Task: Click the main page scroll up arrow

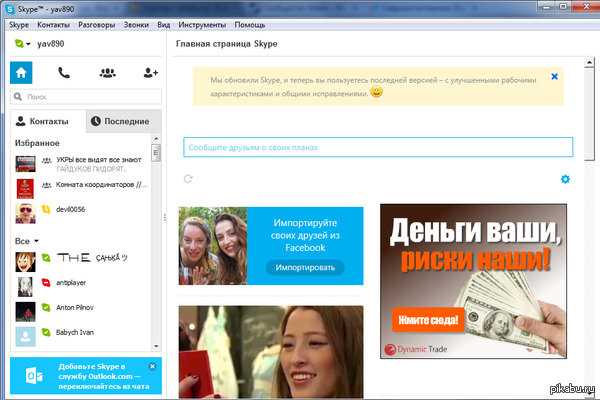Action: (x=589, y=62)
